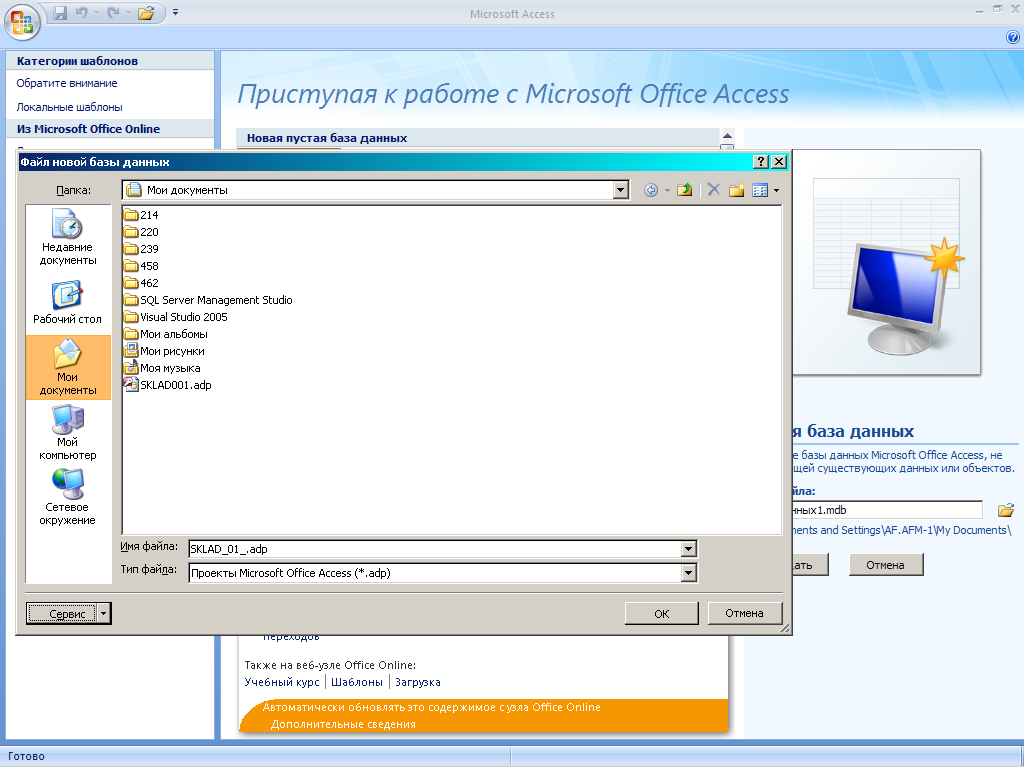Viewport: 1024px width, 768px height.
Task: Open Локальные шаблоны category
Action: (70, 107)
